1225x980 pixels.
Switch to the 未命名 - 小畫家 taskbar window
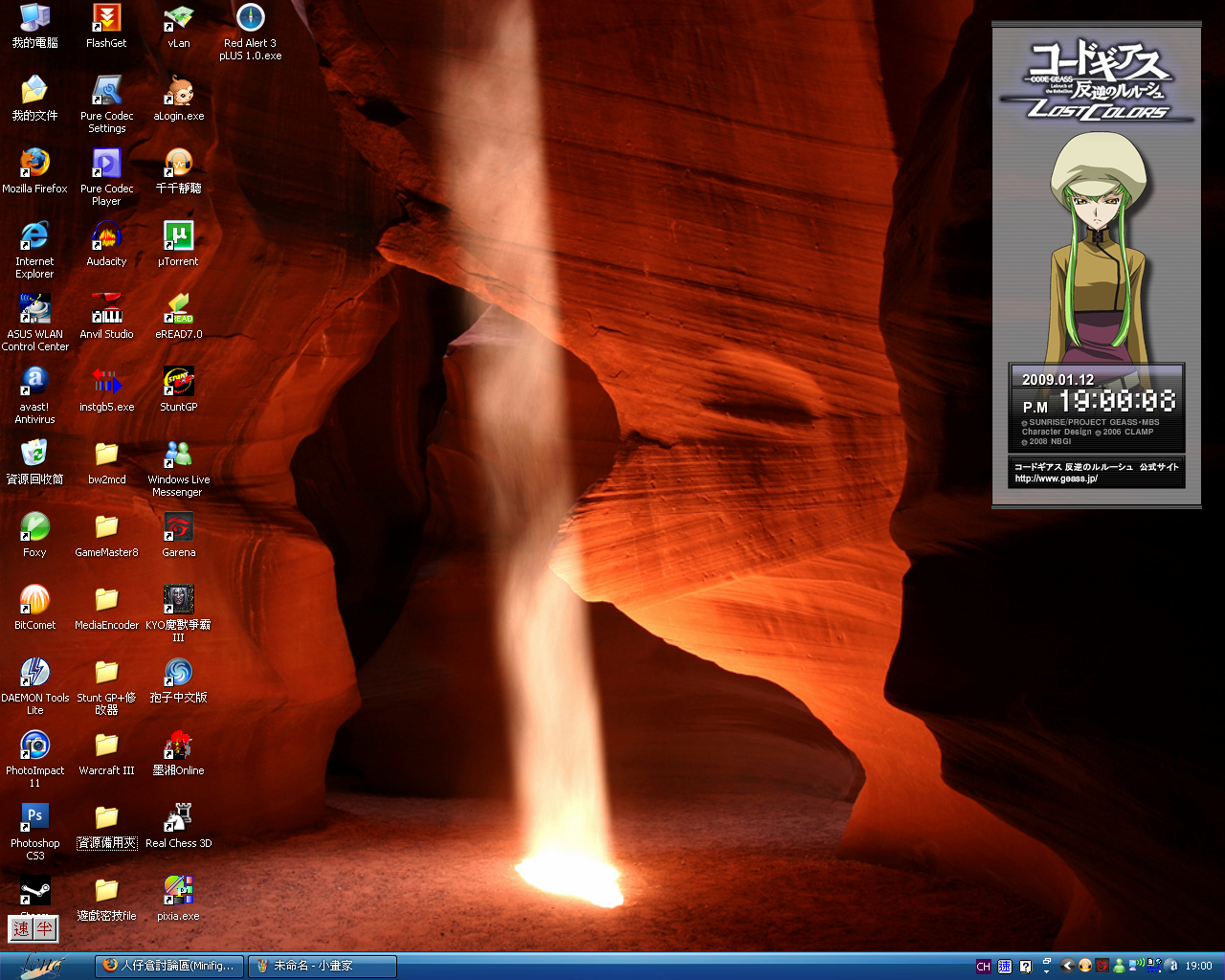[322, 967]
